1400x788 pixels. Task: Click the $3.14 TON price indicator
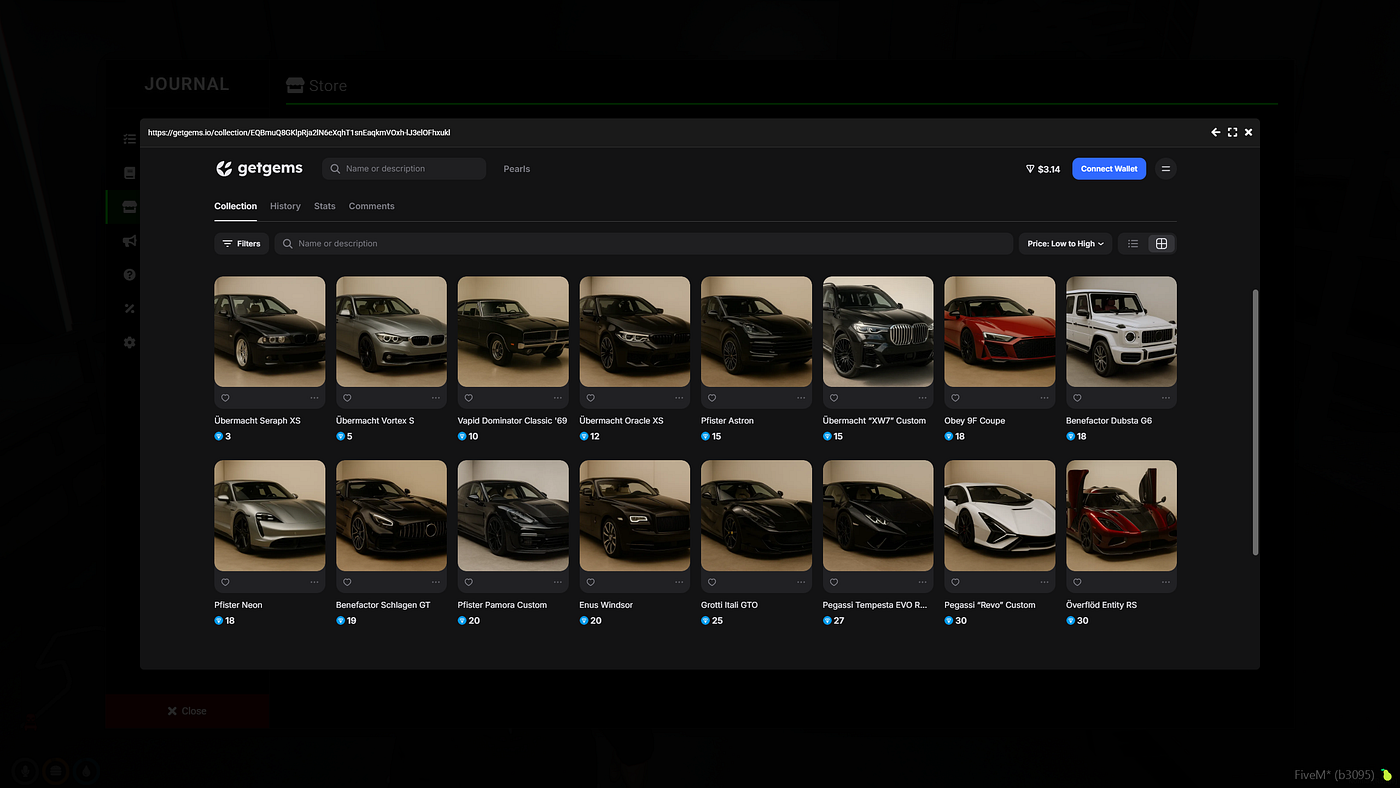1043,169
